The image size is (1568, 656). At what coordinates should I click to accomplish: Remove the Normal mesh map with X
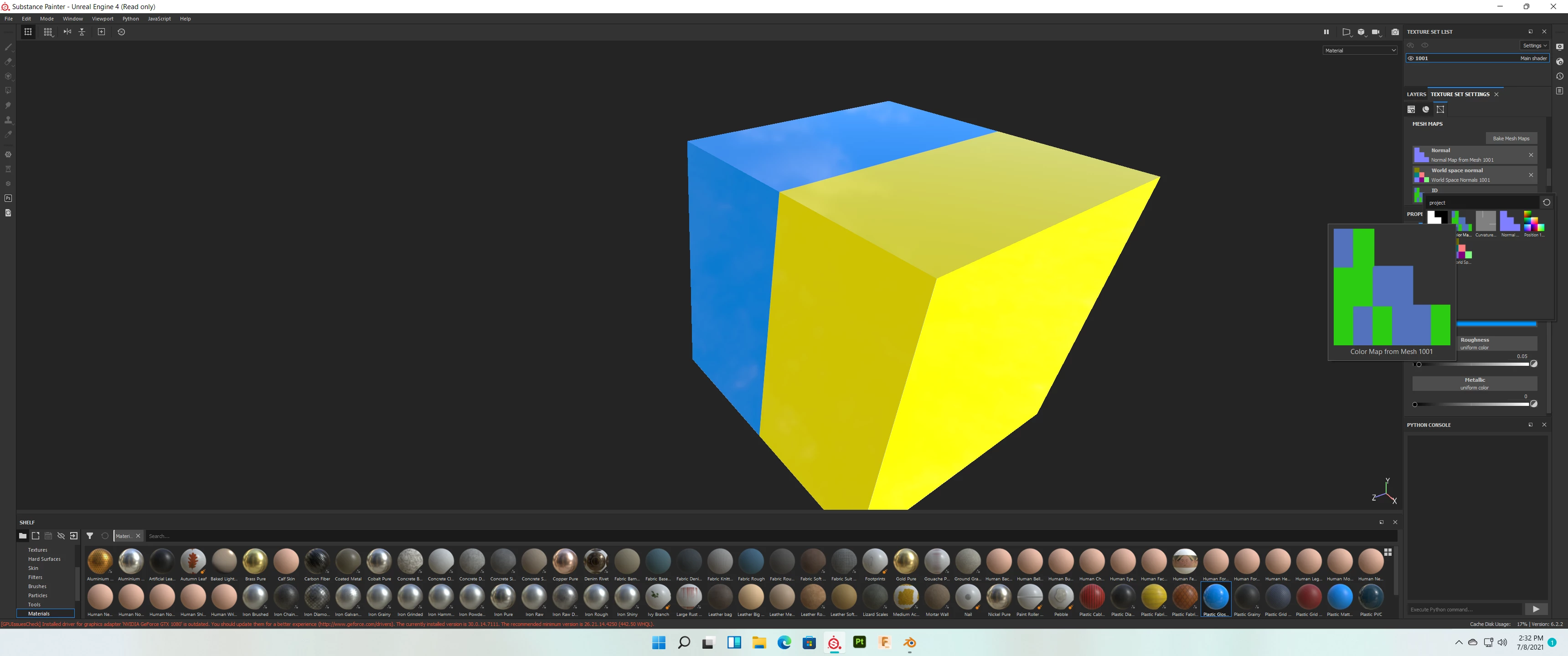click(x=1531, y=155)
